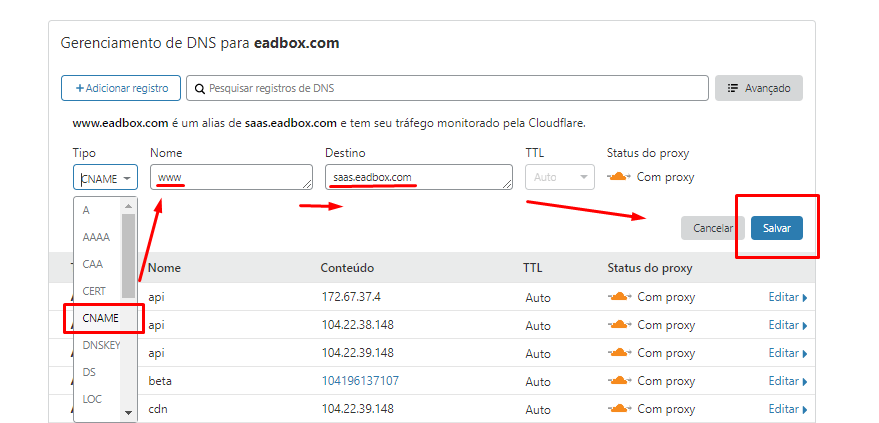
Task: Click the cdn name cell
Action: (x=158, y=409)
